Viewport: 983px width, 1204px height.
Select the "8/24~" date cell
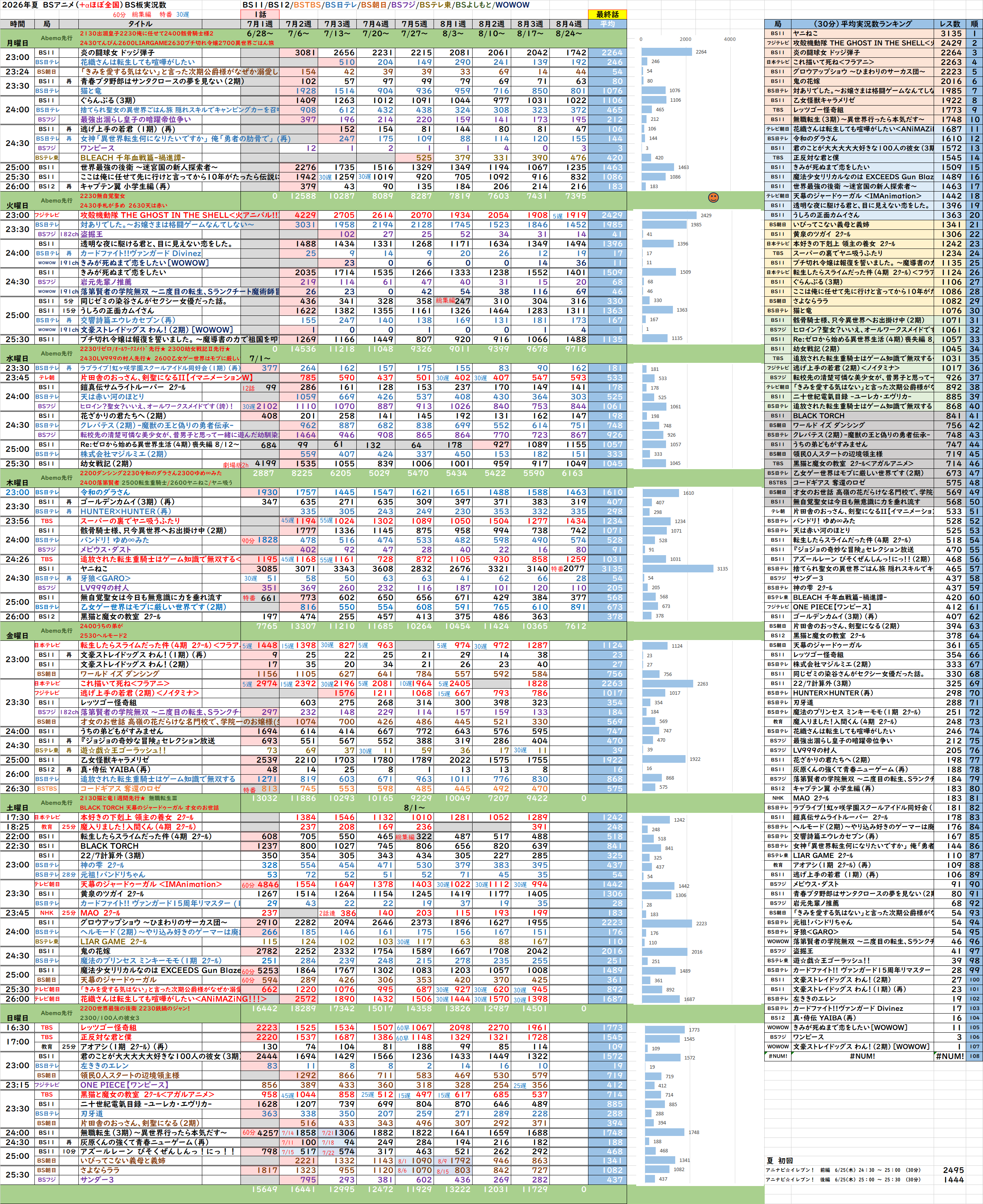[569, 34]
